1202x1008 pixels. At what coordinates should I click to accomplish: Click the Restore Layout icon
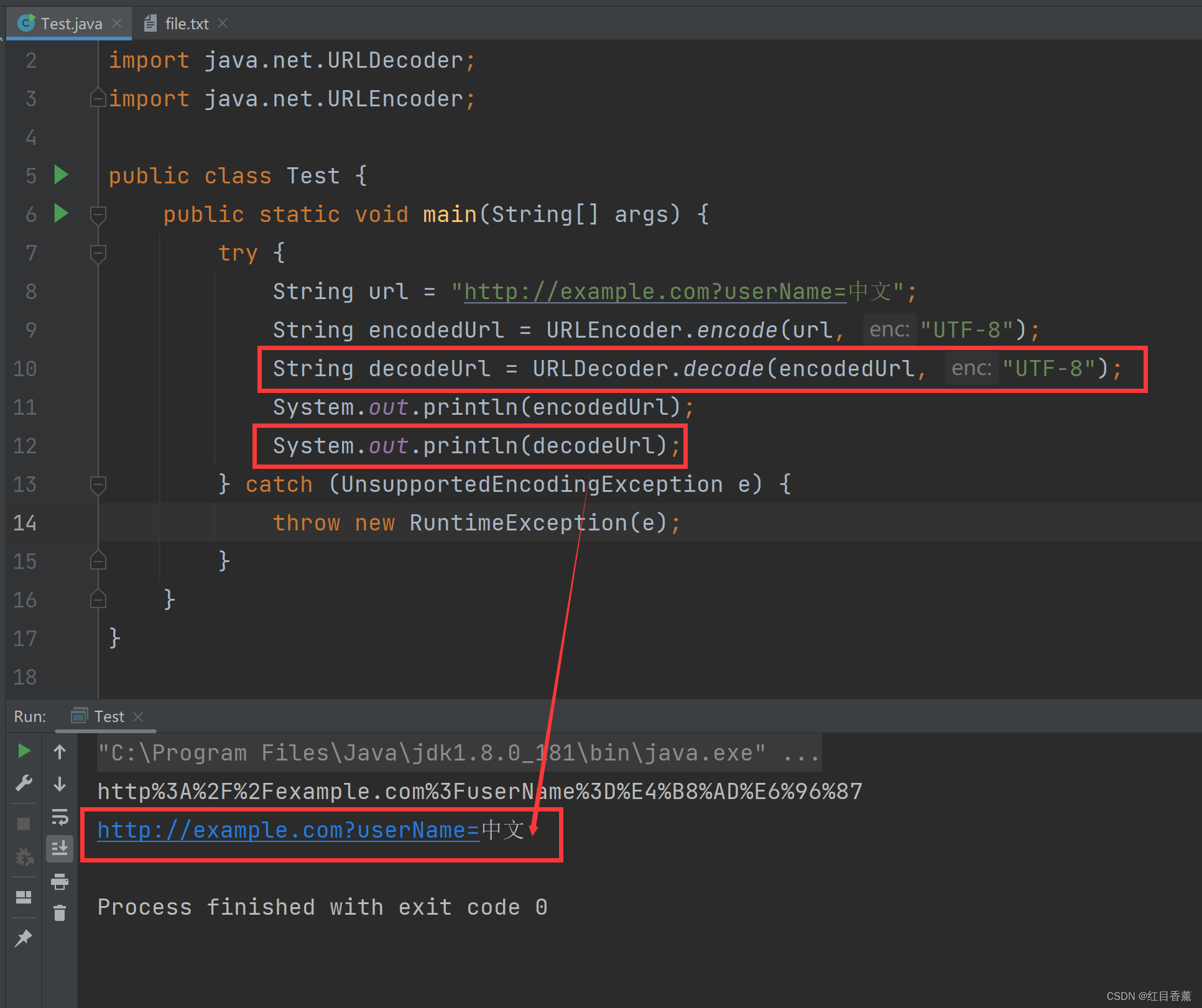pos(24,897)
